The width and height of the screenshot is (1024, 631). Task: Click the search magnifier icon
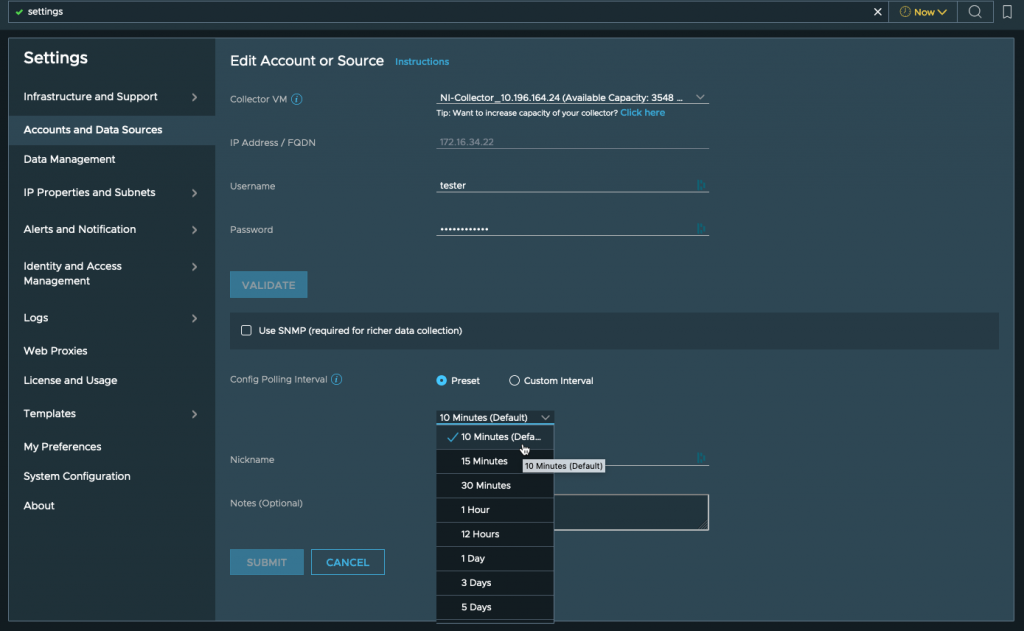click(975, 12)
